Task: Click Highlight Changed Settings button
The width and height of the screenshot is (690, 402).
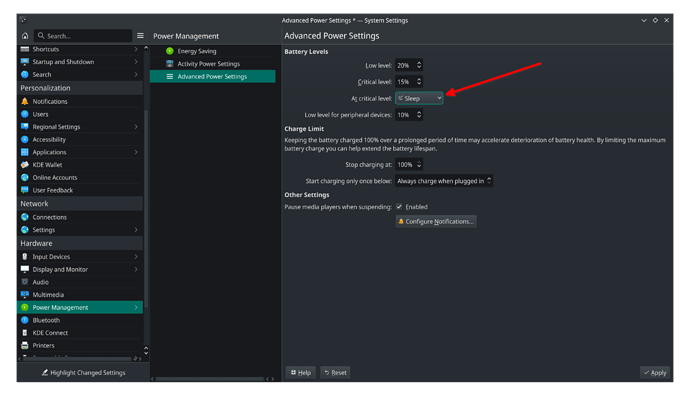Action: [83, 373]
